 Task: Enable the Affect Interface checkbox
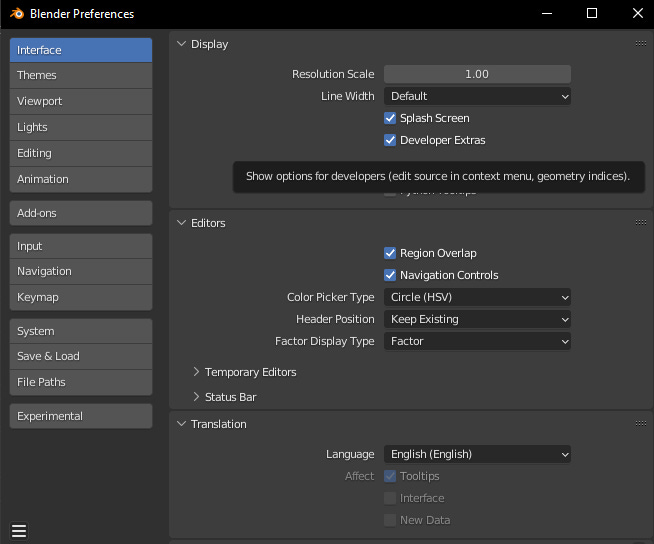pos(390,498)
